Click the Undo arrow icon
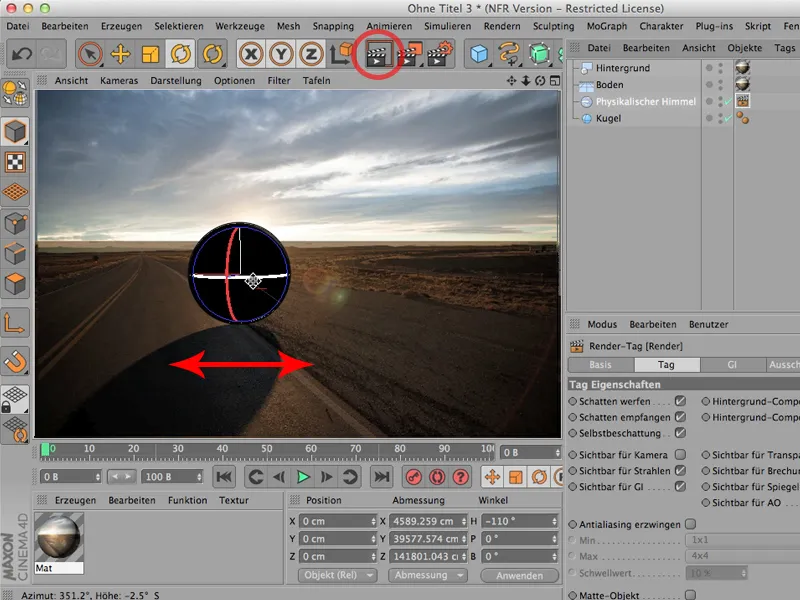Viewport: 800px width, 600px height. pyautogui.click(x=22, y=54)
